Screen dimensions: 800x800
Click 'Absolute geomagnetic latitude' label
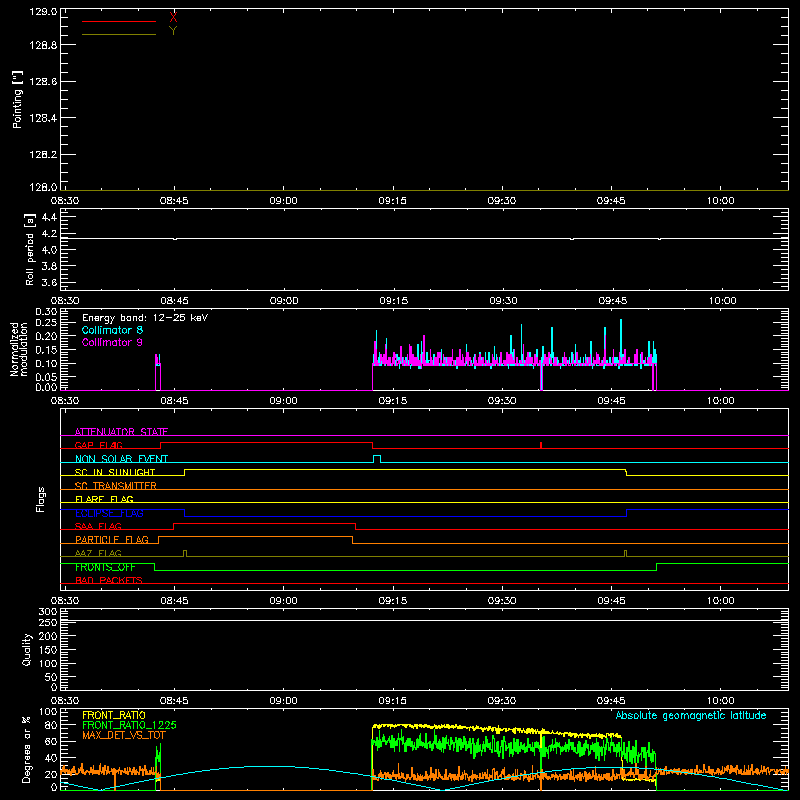coord(691,716)
